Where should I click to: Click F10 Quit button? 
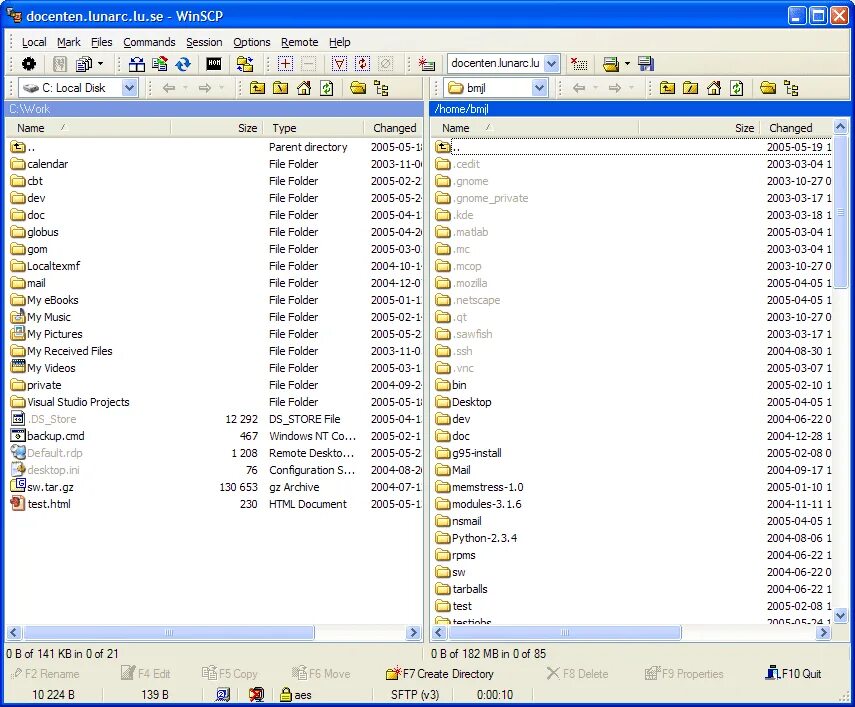[x=793, y=674]
